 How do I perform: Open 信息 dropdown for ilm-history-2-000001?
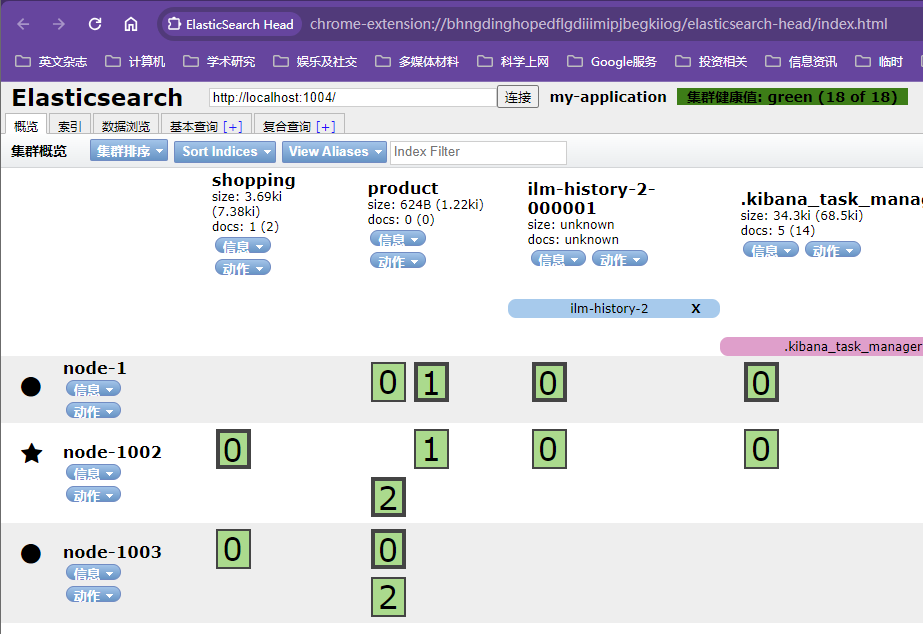pyautogui.click(x=558, y=258)
